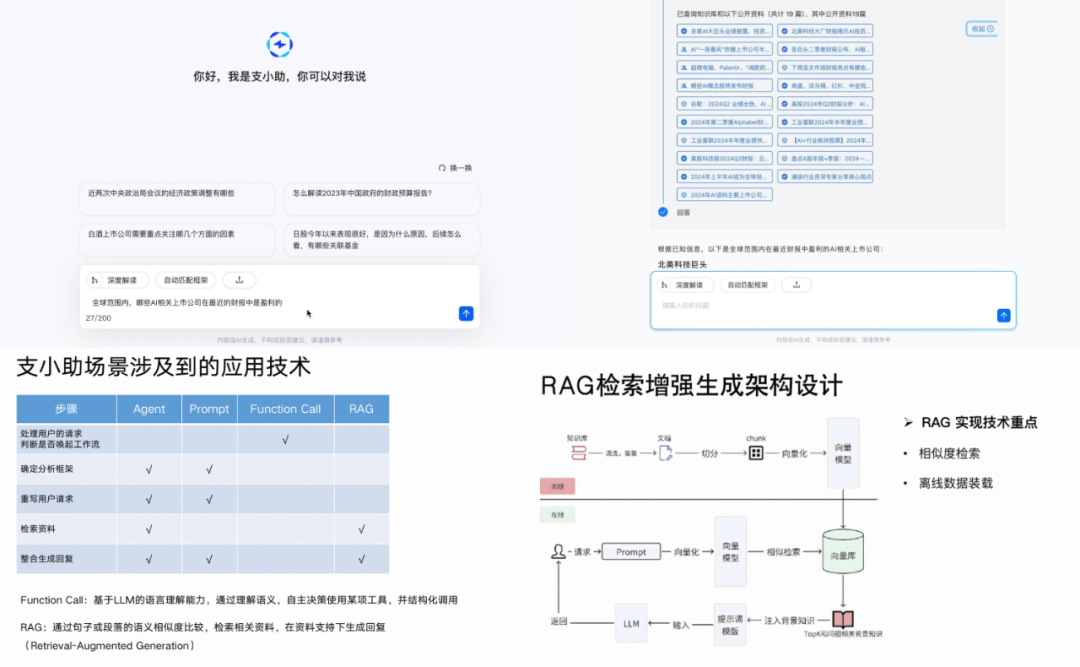Open the source 通信行业资深专家分享核心观点
Viewport: 1080px width, 667px height.
pyautogui.click(x=825, y=176)
